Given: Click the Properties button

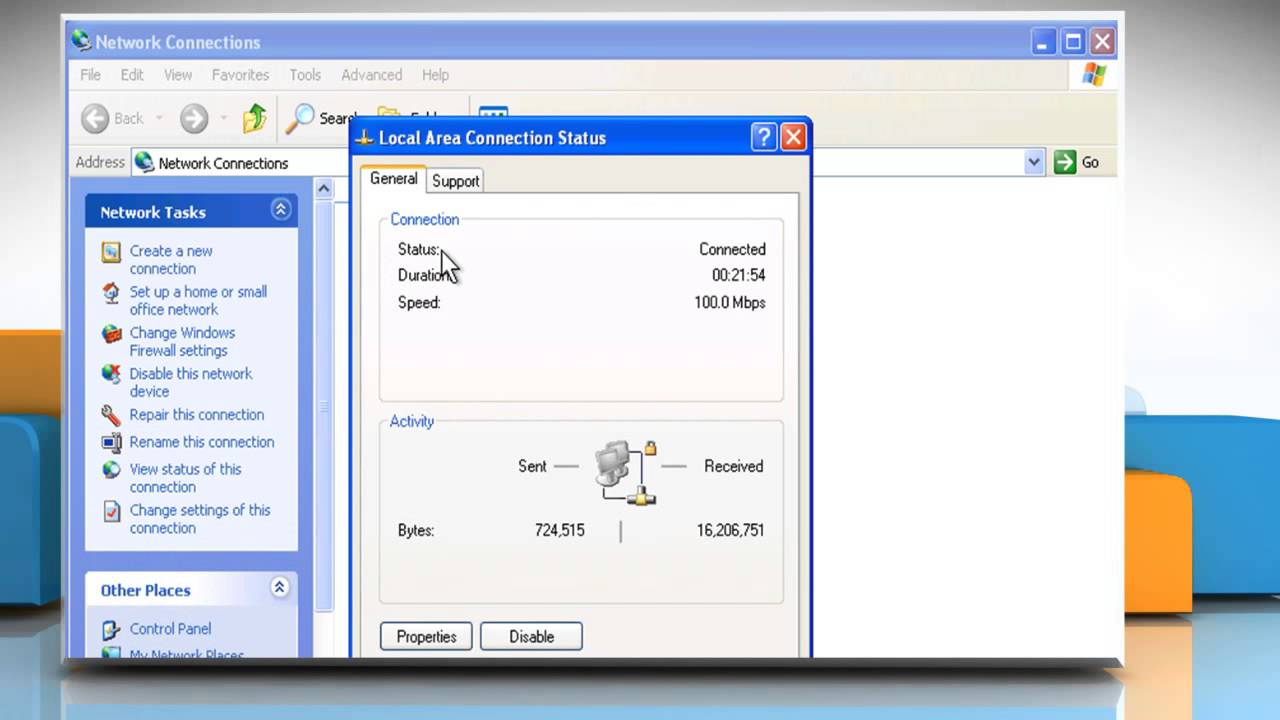Looking at the screenshot, I should 426,637.
